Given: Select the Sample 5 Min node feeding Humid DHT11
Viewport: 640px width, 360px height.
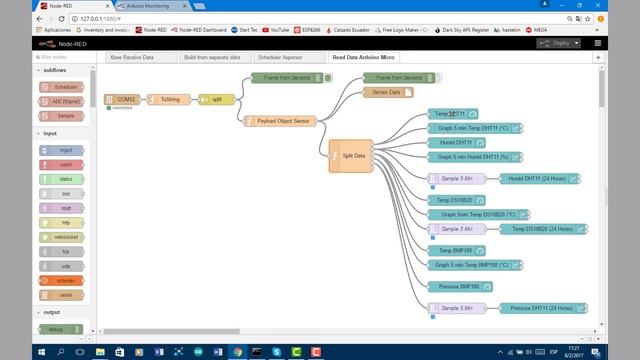Looking at the screenshot, I should [457, 179].
